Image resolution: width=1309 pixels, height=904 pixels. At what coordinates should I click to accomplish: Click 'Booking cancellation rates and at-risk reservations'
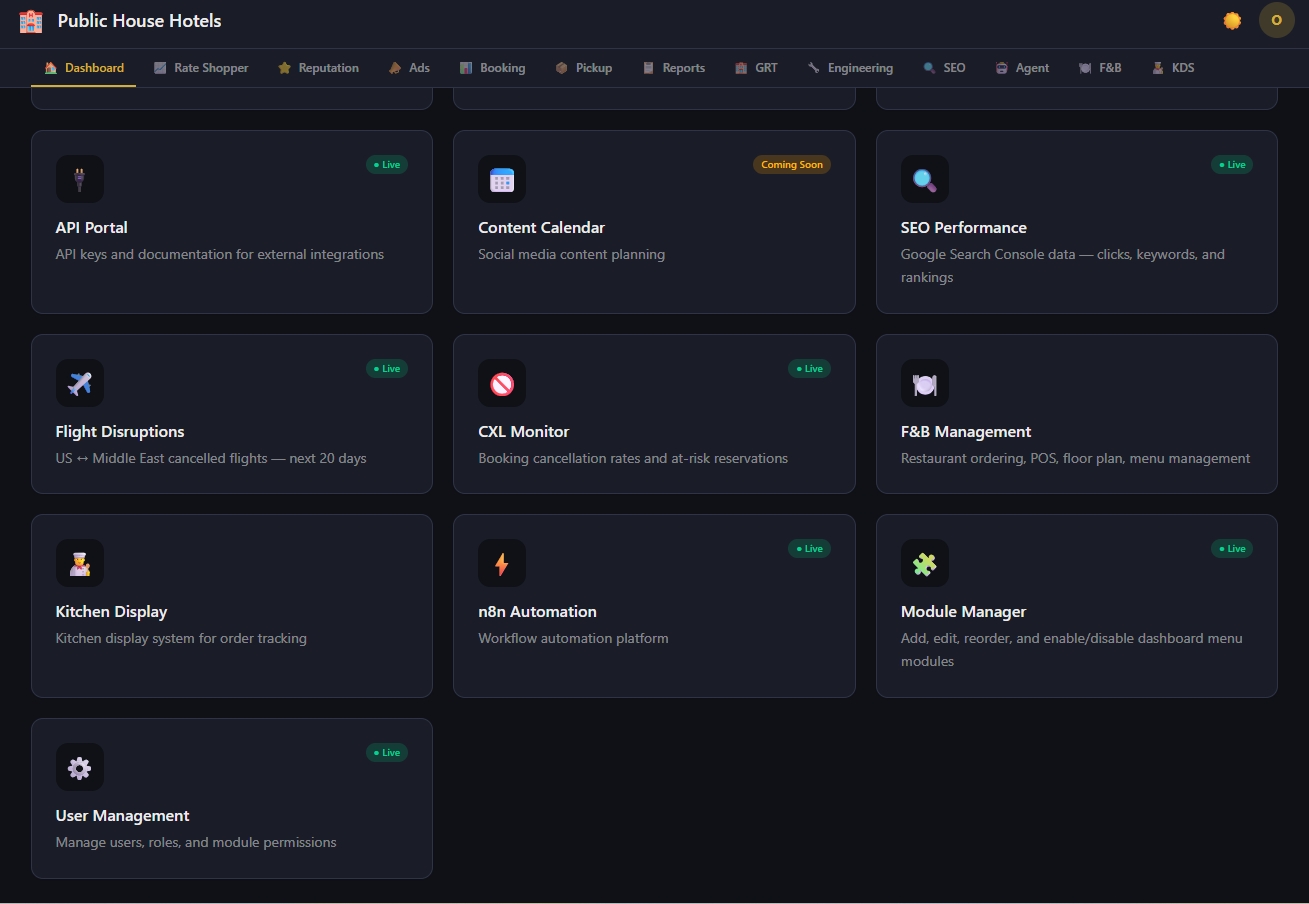tap(633, 459)
